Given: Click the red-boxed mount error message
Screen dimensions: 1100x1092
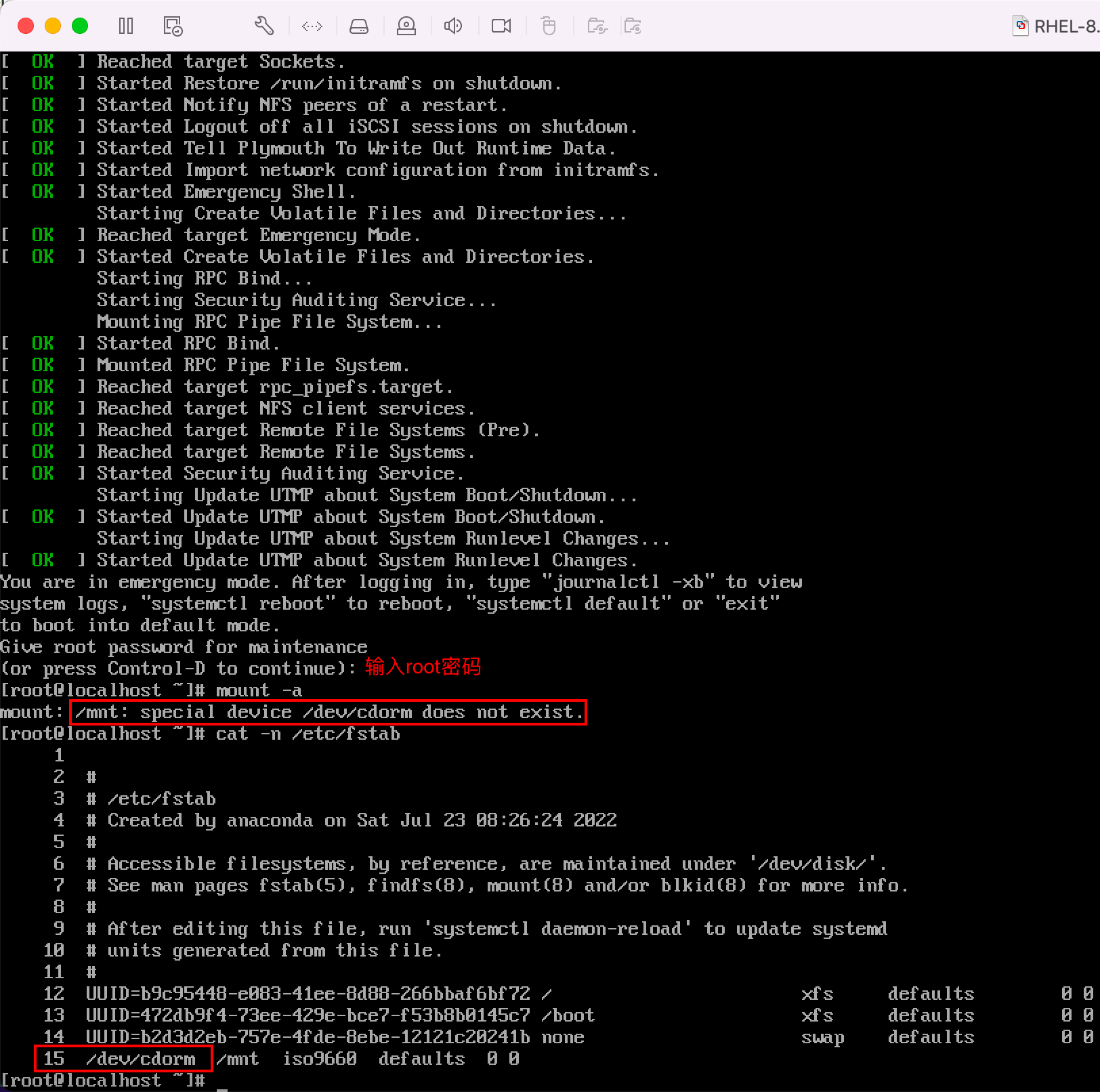Looking at the screenshot, I should (x=328, y=712).
